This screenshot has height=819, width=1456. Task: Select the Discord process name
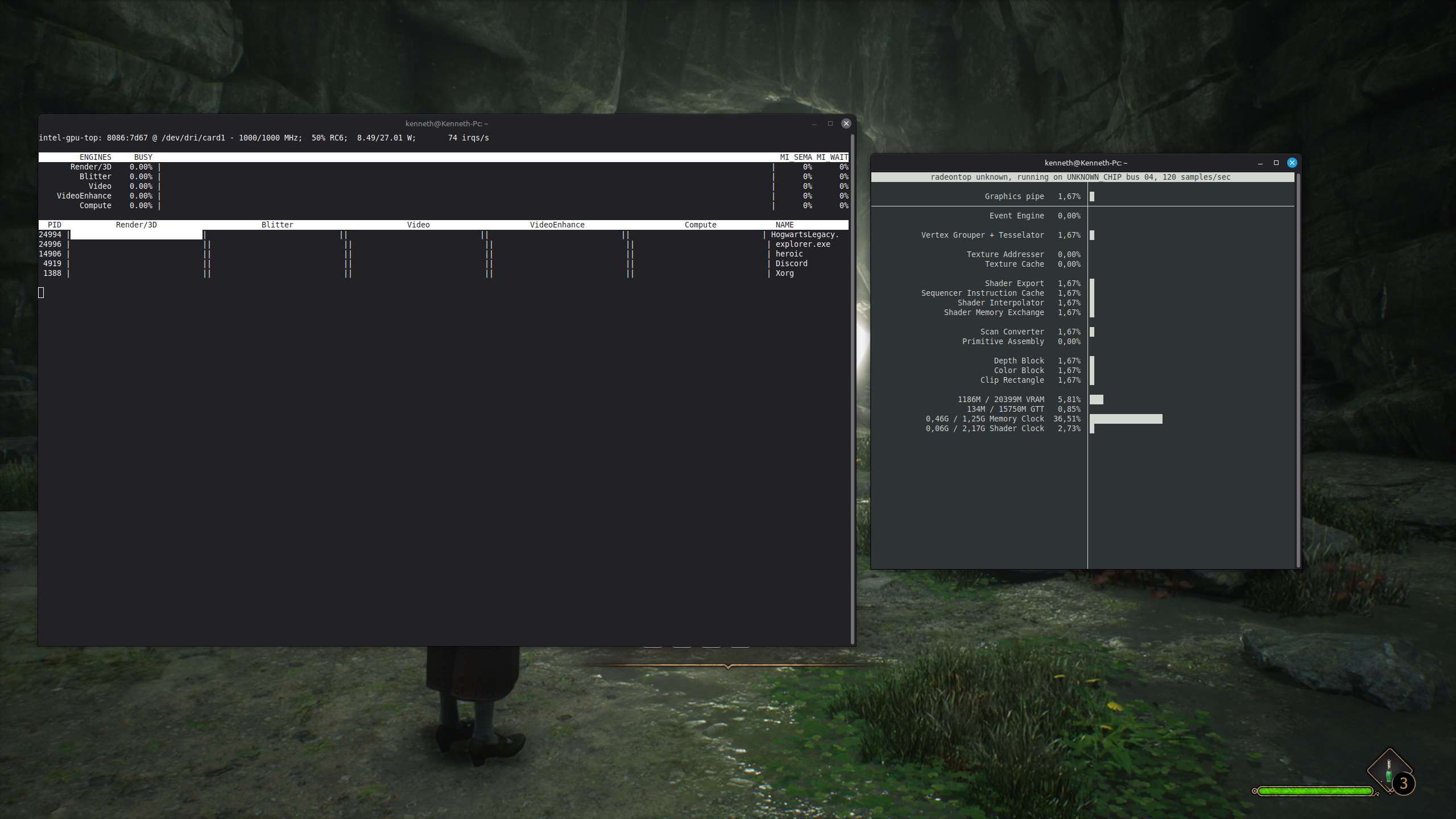(791, 263)
